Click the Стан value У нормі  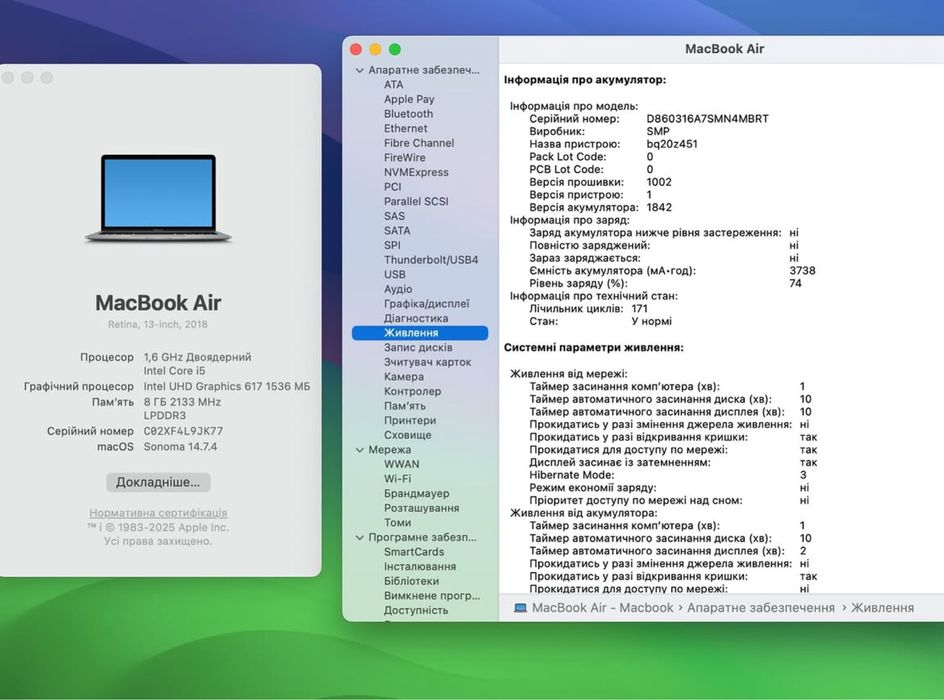[651, 321]
